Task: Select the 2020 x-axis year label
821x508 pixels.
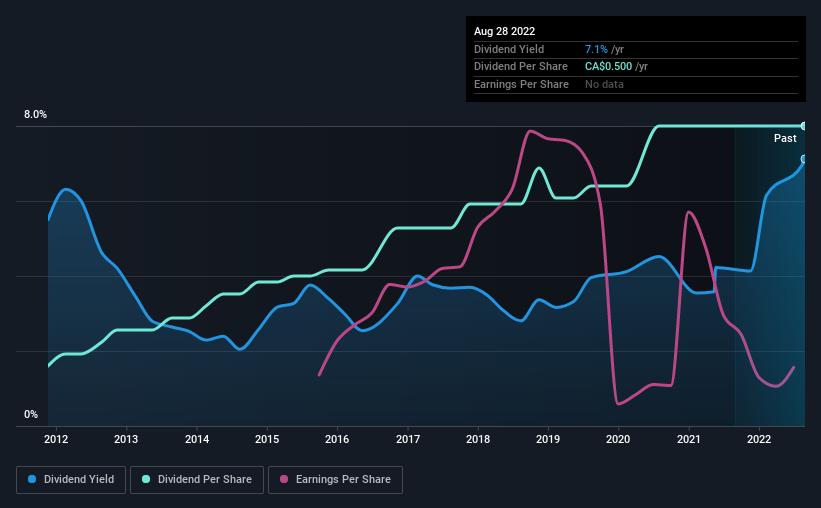Action: tap(618, 439)
